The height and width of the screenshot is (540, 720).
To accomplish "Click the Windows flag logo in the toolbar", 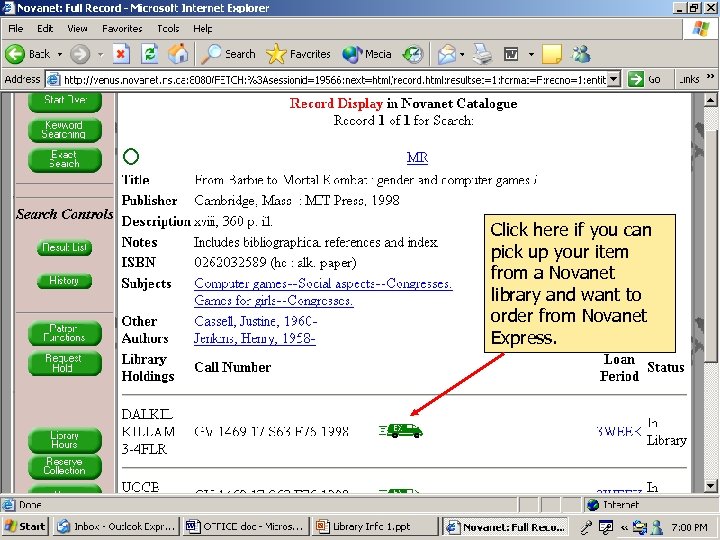I will pyautogui.click(x=701, y=29).
